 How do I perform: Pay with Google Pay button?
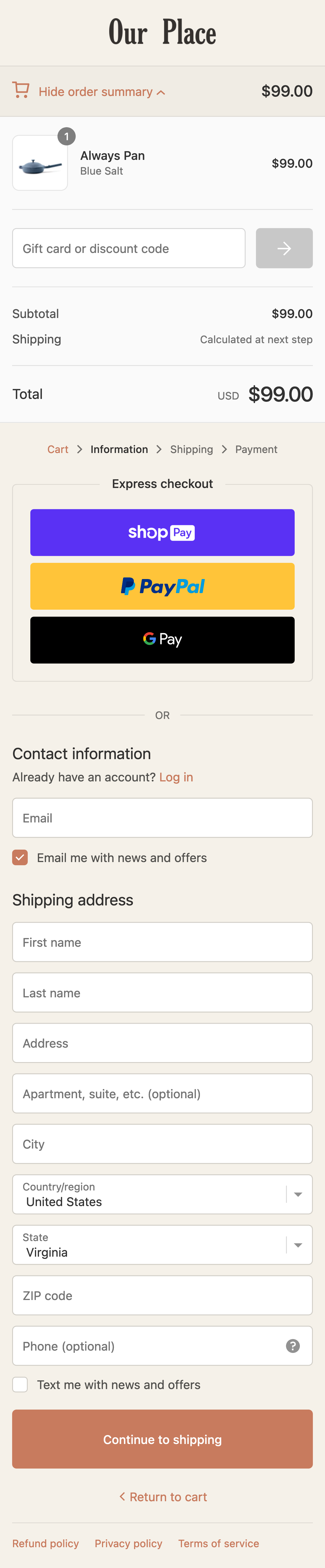[162, 640]
